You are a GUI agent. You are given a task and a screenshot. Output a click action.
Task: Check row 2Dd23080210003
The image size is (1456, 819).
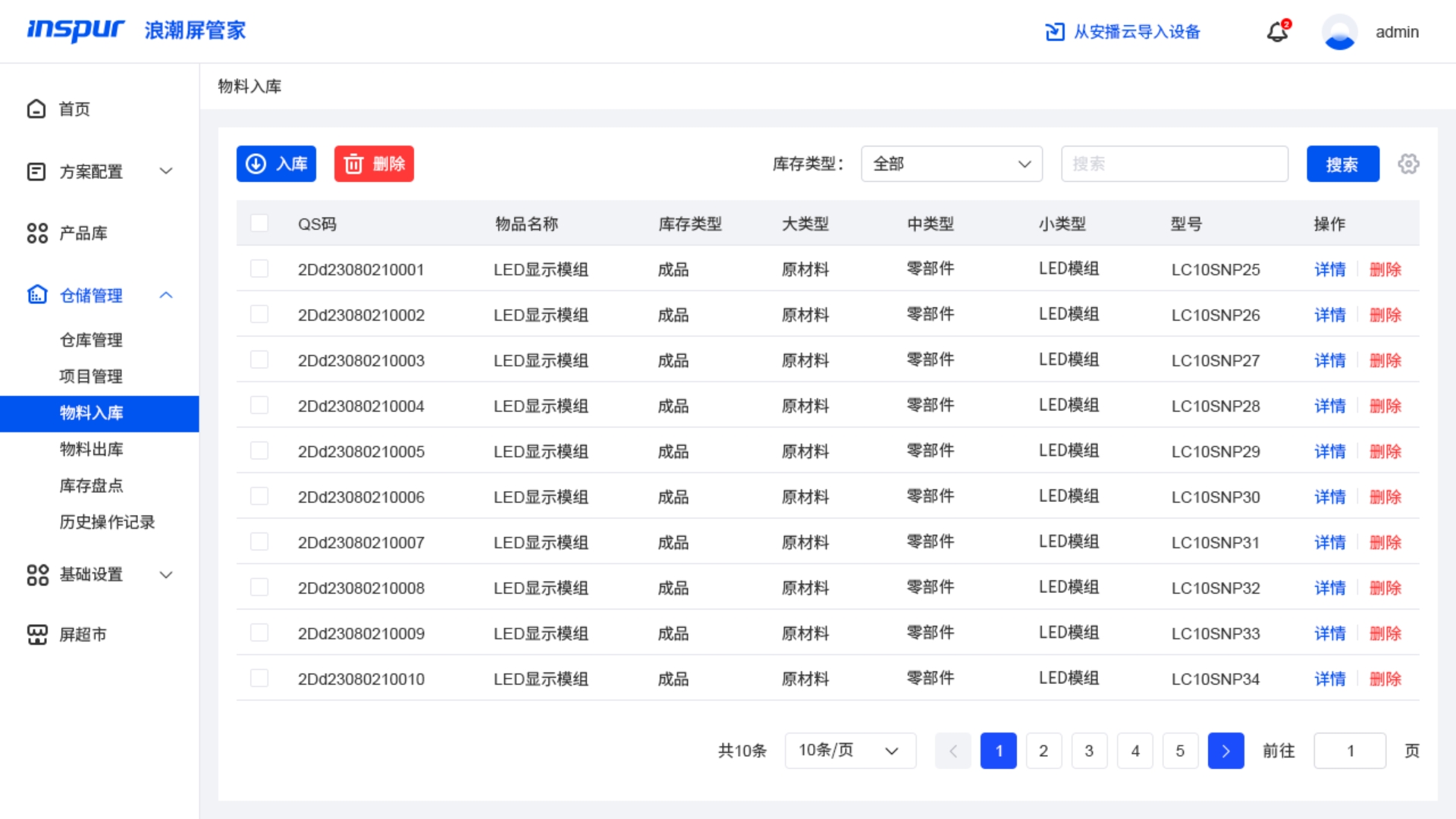point(259,359)
